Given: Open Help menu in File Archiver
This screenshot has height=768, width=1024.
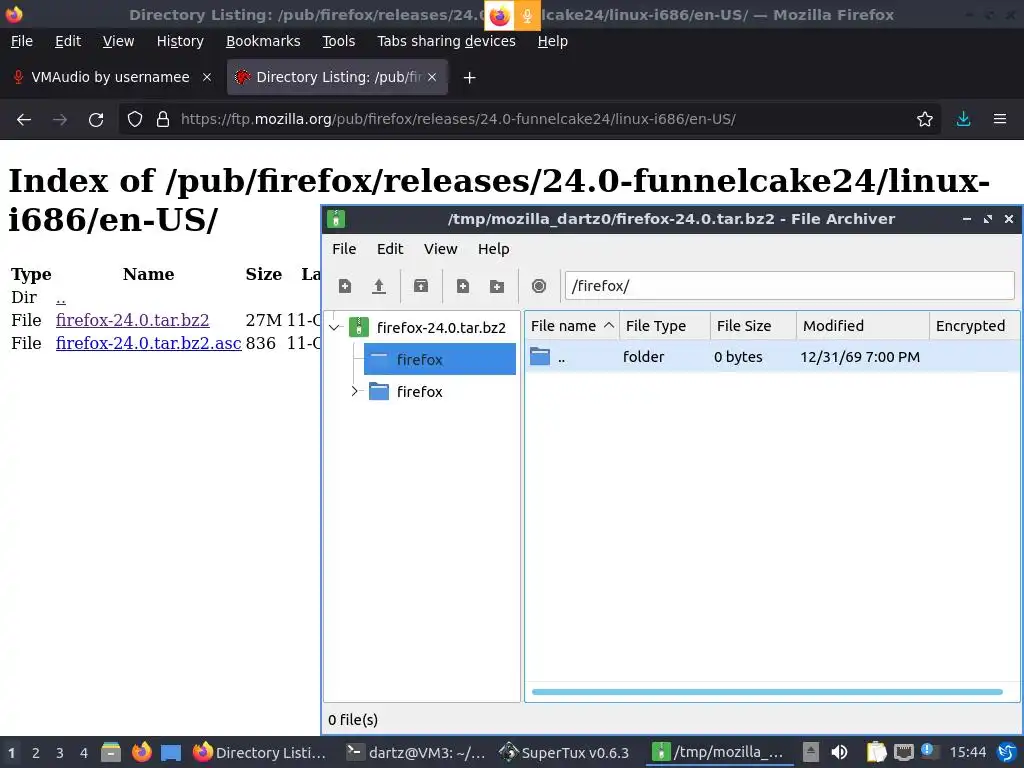Looking at the screenshot, I should coord(494,249).
